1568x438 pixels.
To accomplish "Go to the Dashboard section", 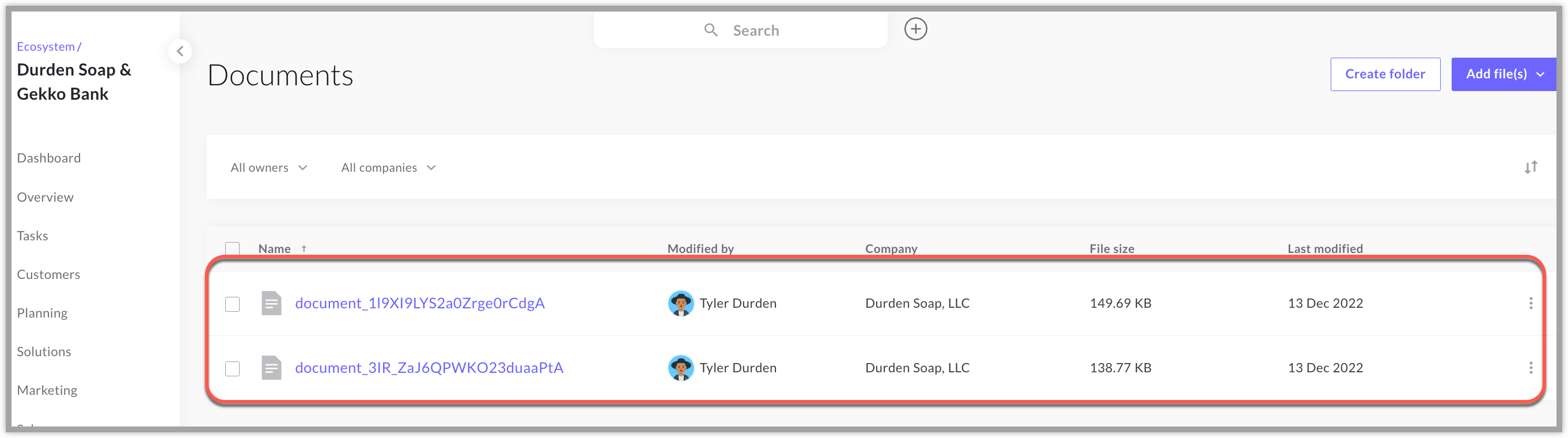I will (49, 157).
